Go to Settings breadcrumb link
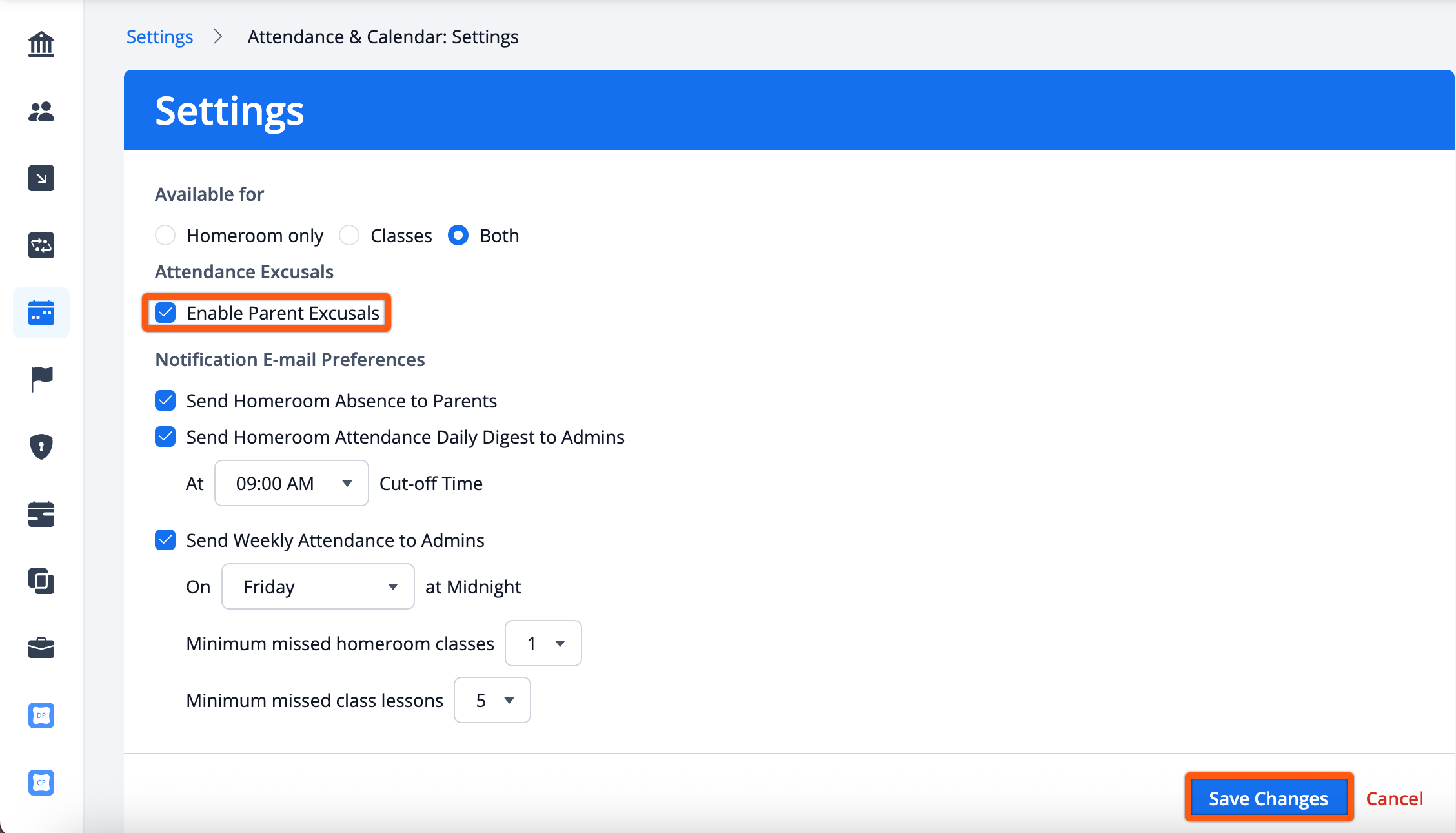1456x833 pixels. point(159,37)
